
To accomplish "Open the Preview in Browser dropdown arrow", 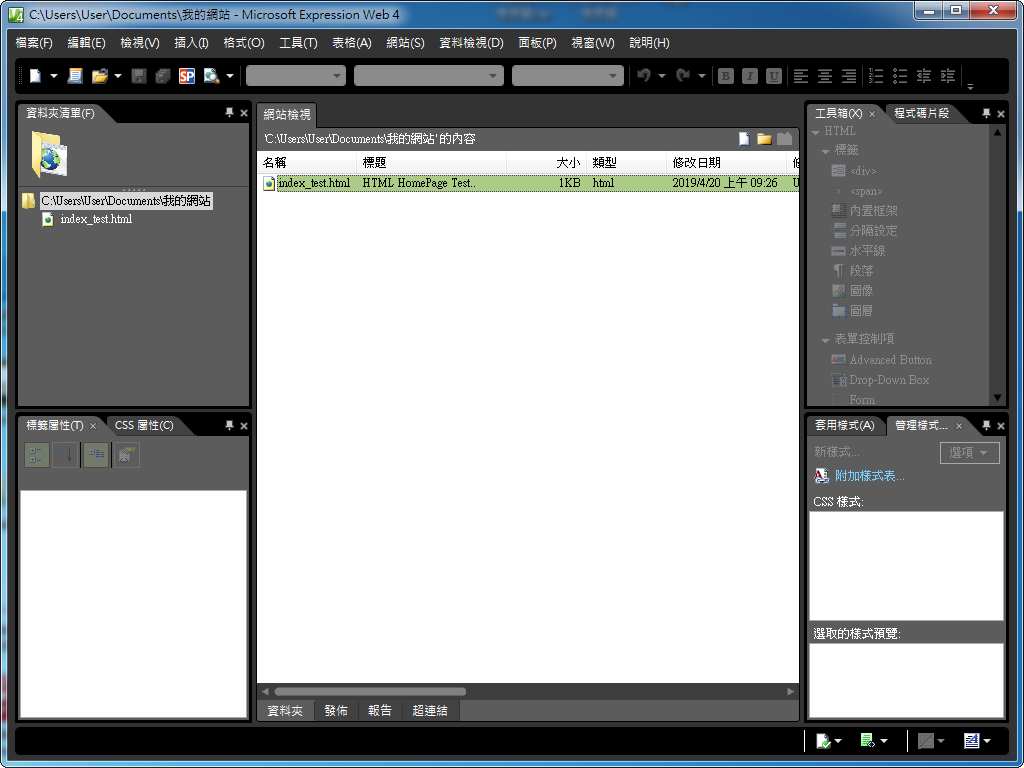I will click(230, 76).
